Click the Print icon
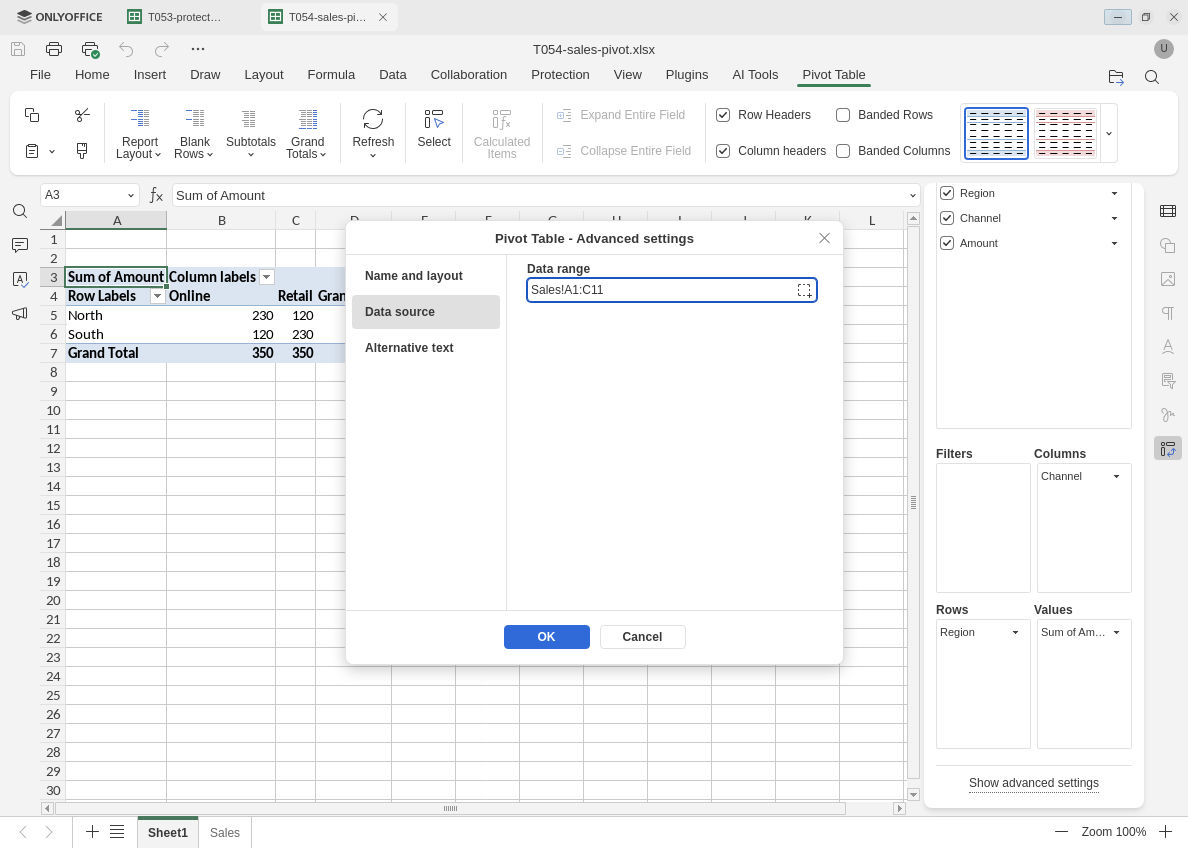This screenshot has height=848, width=1188. coord(54,49)
